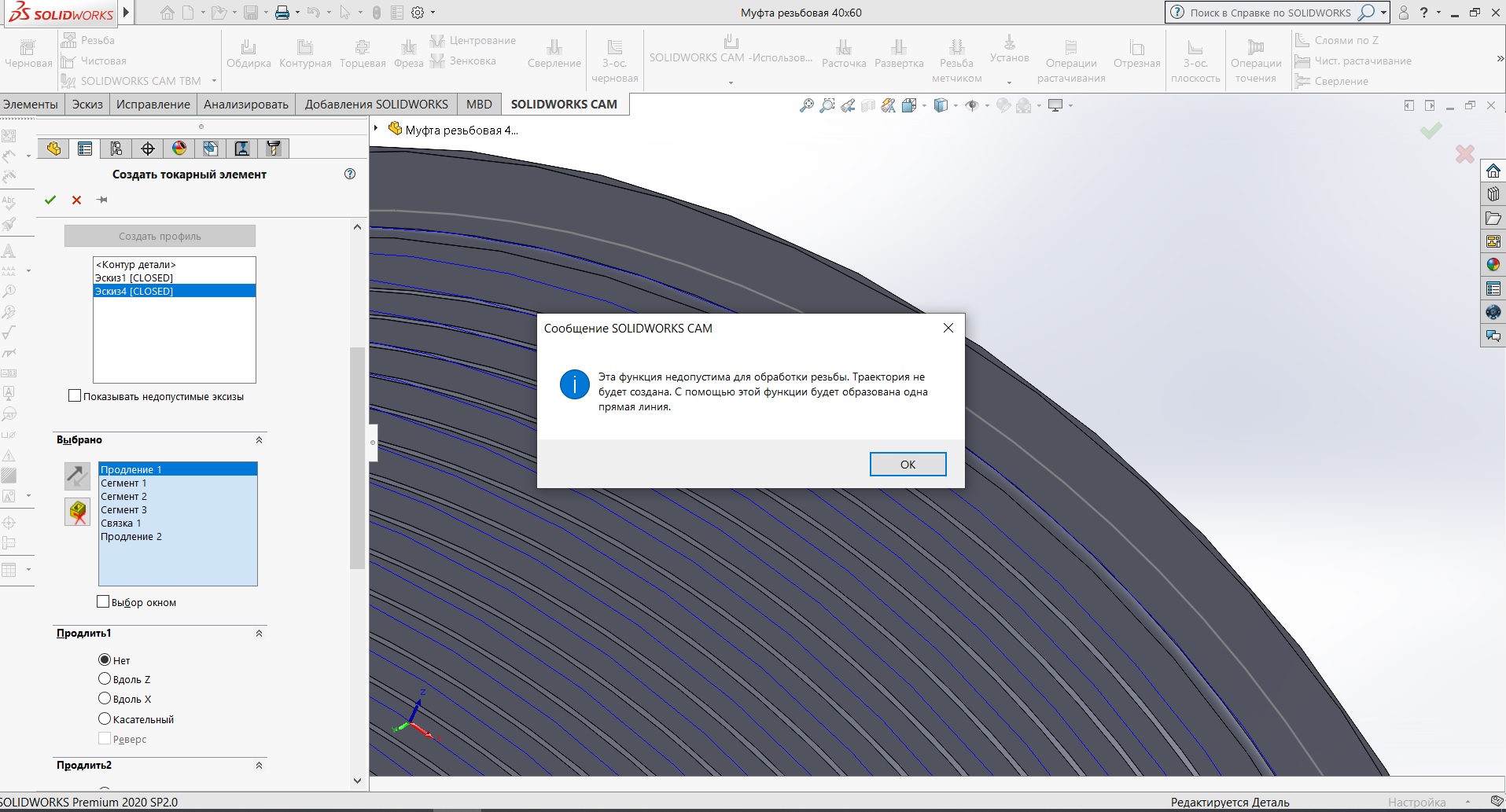Click OK in the SOLIDWORKS CAM message

[x=908, y=465]
